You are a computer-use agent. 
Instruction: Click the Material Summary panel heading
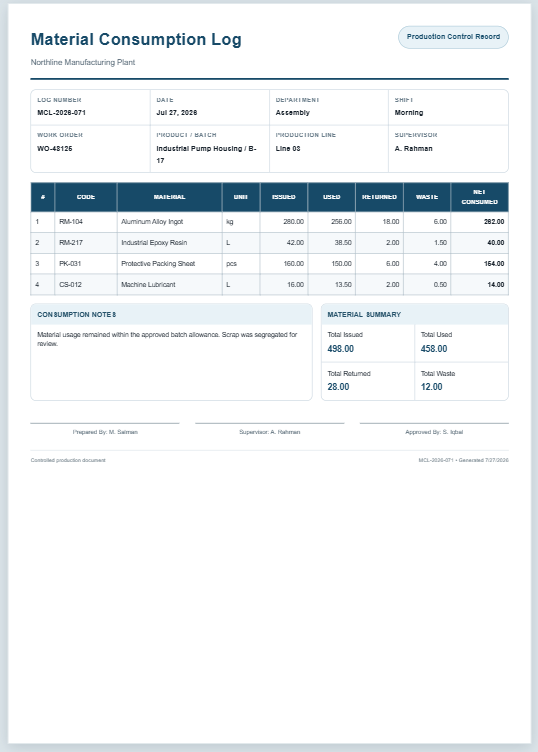[x=364, y=315]
